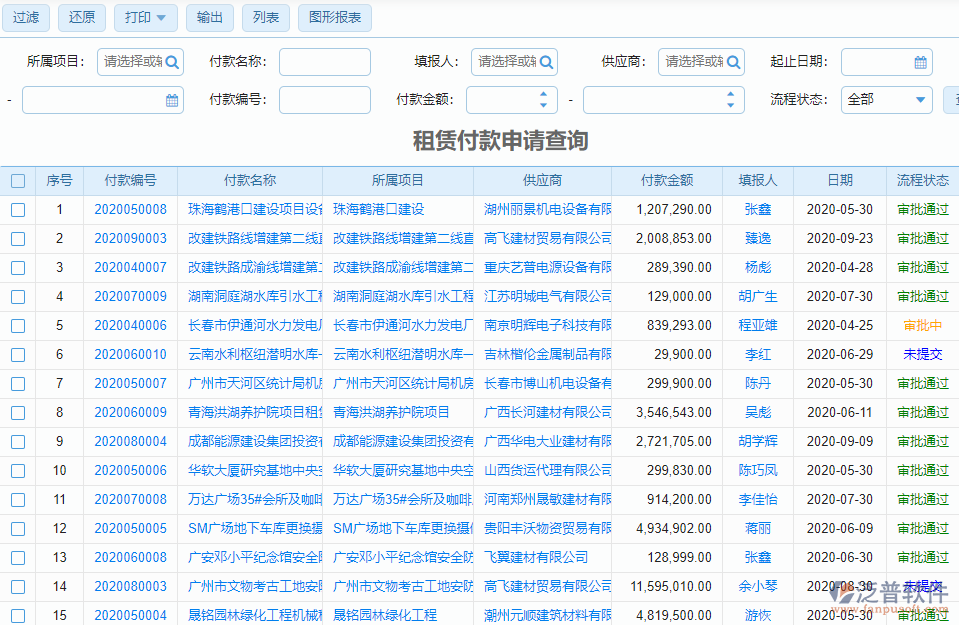Check the checkbox for row 1
This screenshot has width=959, height=625.
click(x=17, y=209)
